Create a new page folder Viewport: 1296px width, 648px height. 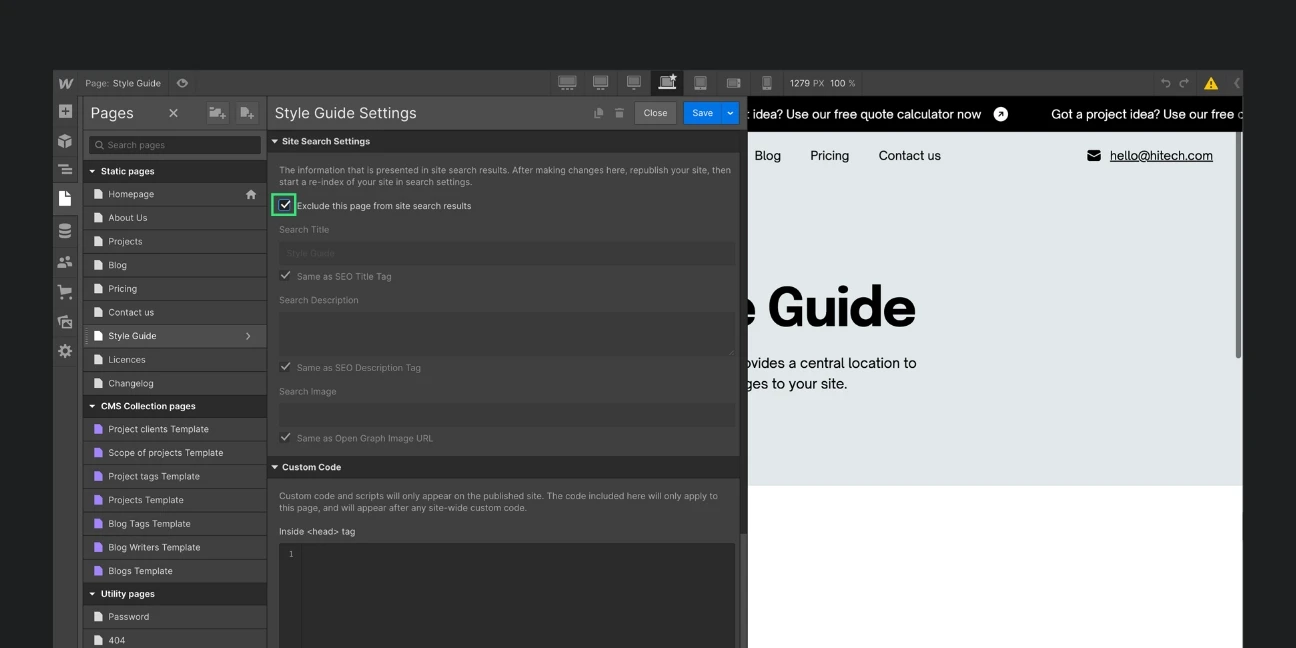pyautogui.click(x=217, y=113)
